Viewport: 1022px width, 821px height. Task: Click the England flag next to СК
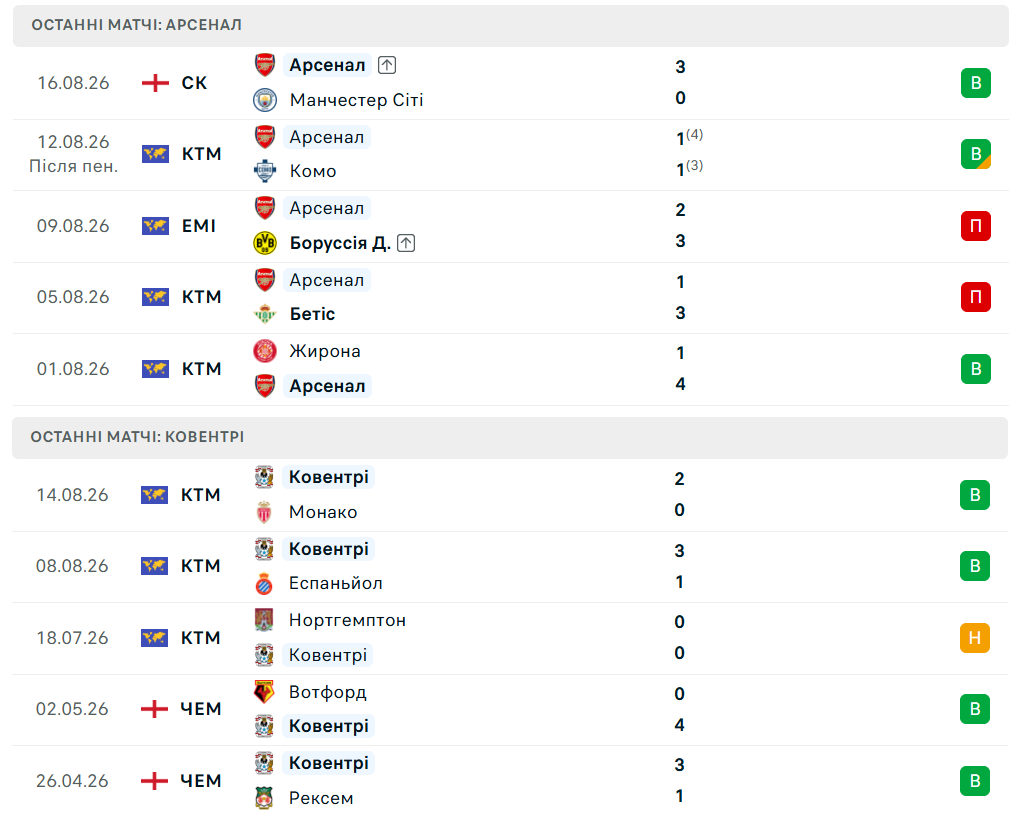[x=155, y=83]
